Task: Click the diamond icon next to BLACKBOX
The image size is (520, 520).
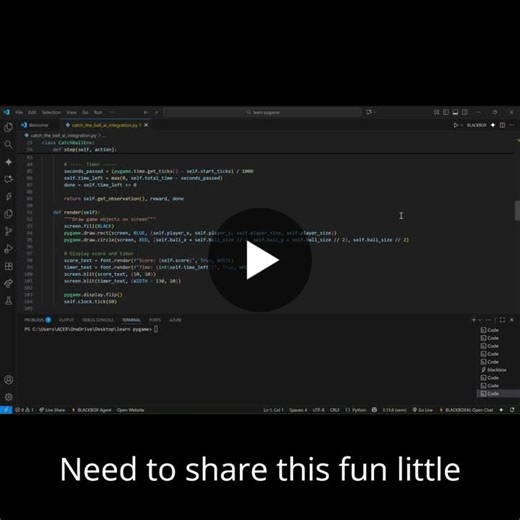Action: (493, 125)
